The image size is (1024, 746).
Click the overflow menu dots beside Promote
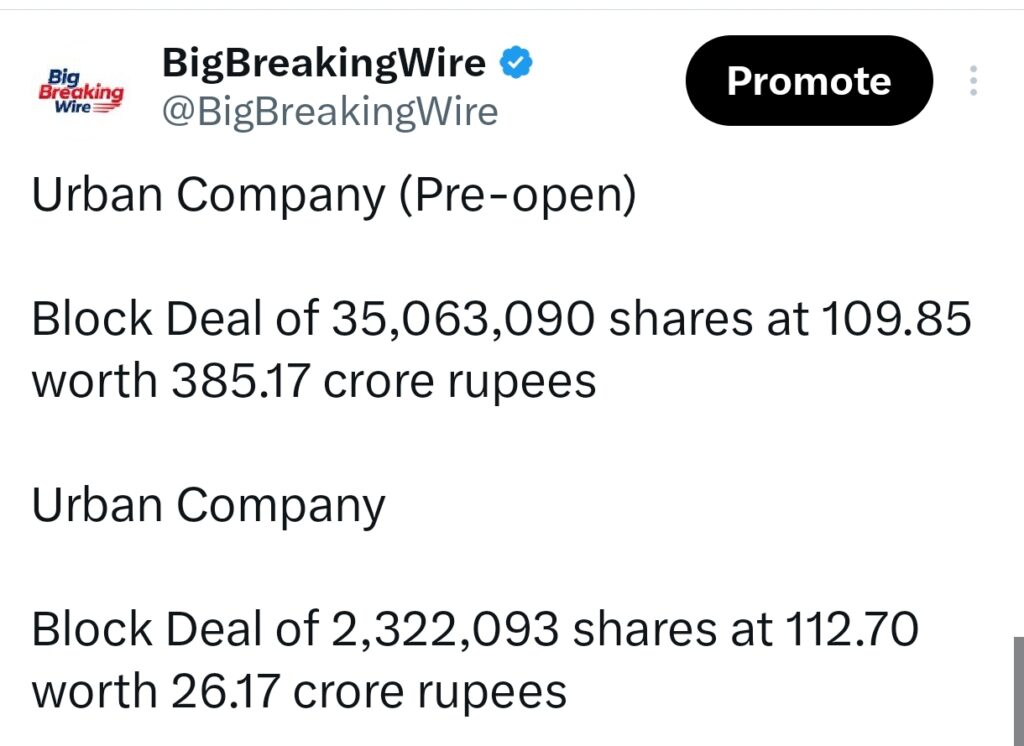point(972,80)
